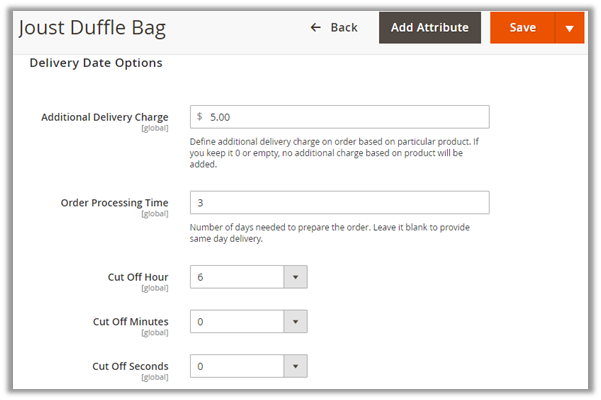Select the Cut Off Minutes value box
Screen dimensions: 601x400
(x=237, y=322)
